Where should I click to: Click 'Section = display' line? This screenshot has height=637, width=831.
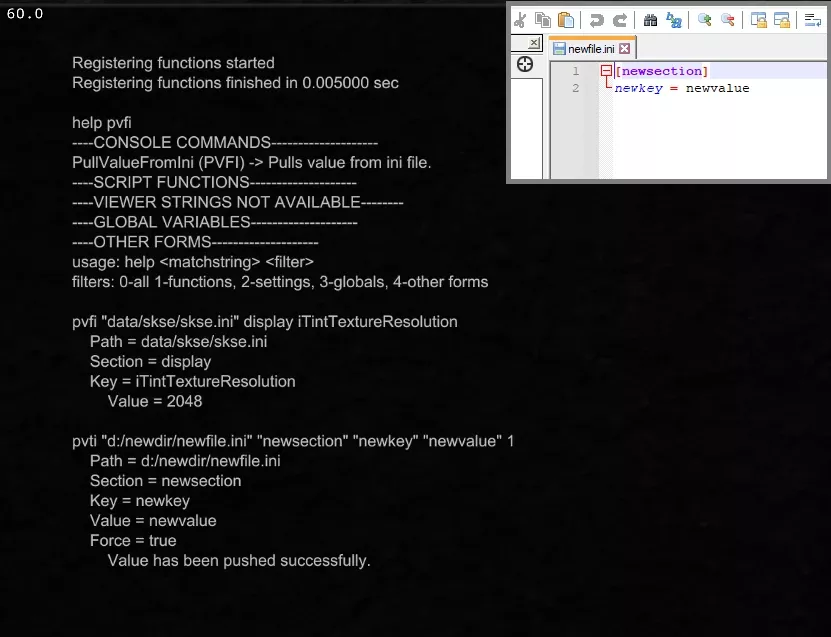[151, 361]
